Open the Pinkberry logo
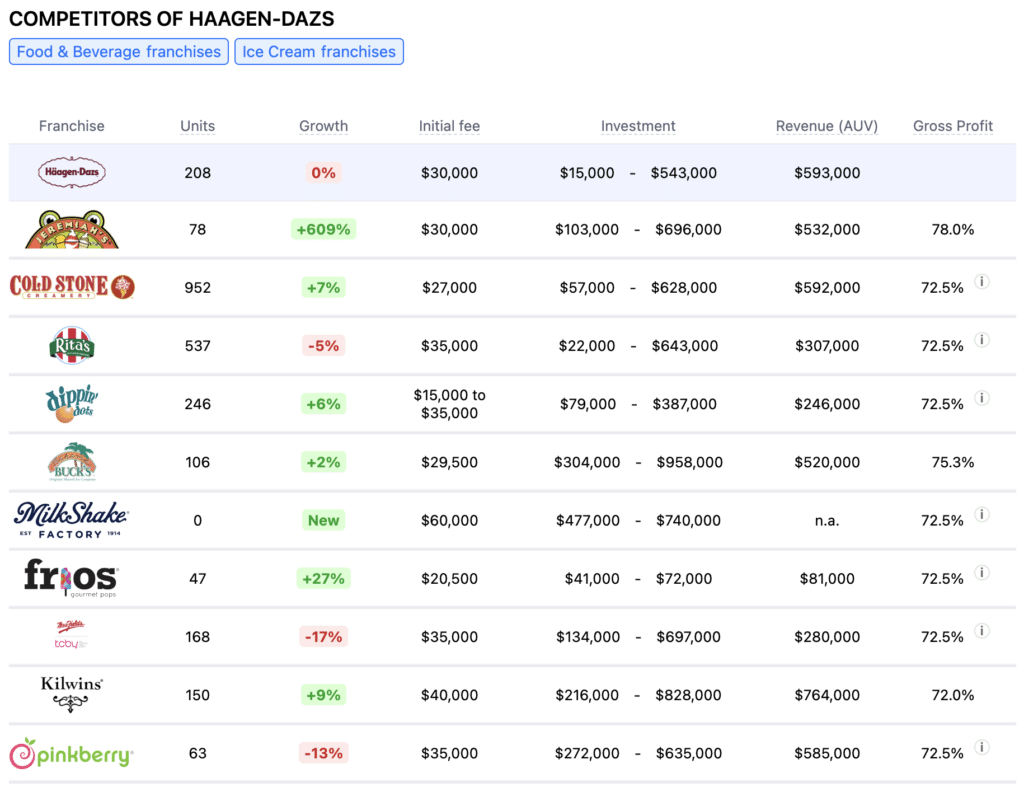Viewport: 1024px width, 797px height. [71, 753]
